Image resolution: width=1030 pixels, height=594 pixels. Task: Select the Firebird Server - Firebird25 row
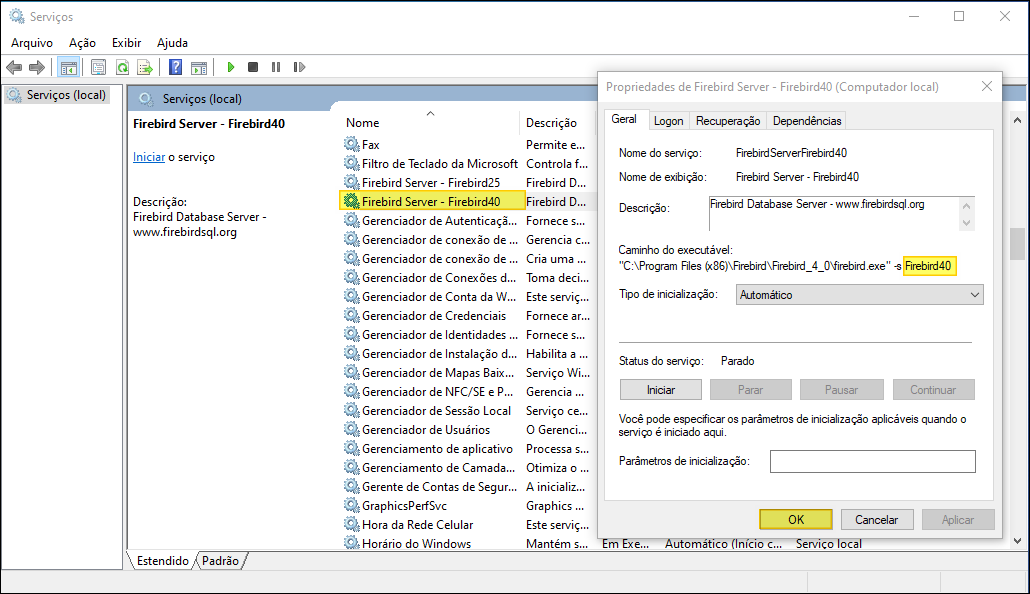coord(466,182)
